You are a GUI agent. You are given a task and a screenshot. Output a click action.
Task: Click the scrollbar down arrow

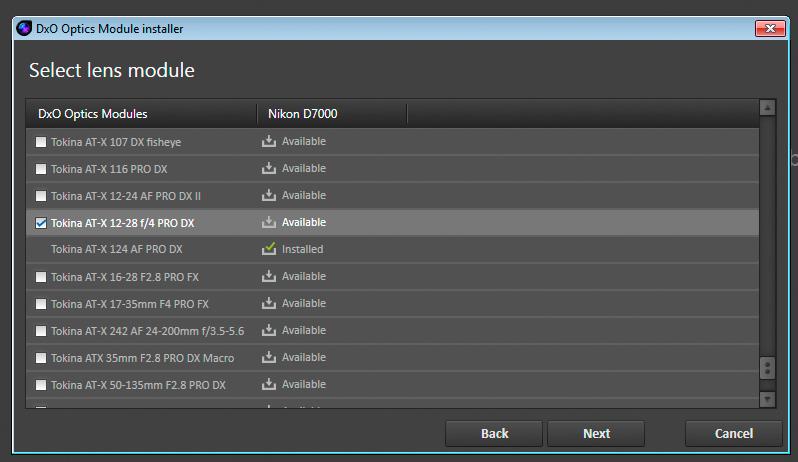tap(767, 399)
